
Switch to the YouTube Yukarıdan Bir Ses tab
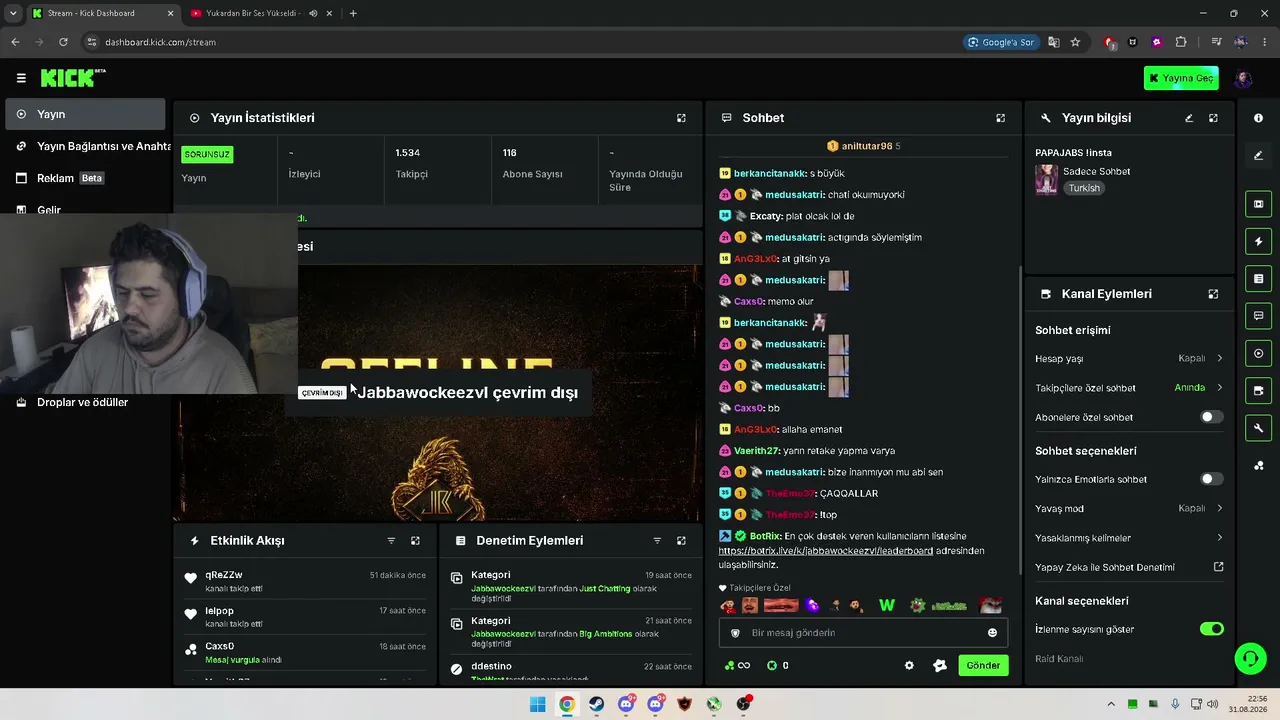[x=262, y=13]
